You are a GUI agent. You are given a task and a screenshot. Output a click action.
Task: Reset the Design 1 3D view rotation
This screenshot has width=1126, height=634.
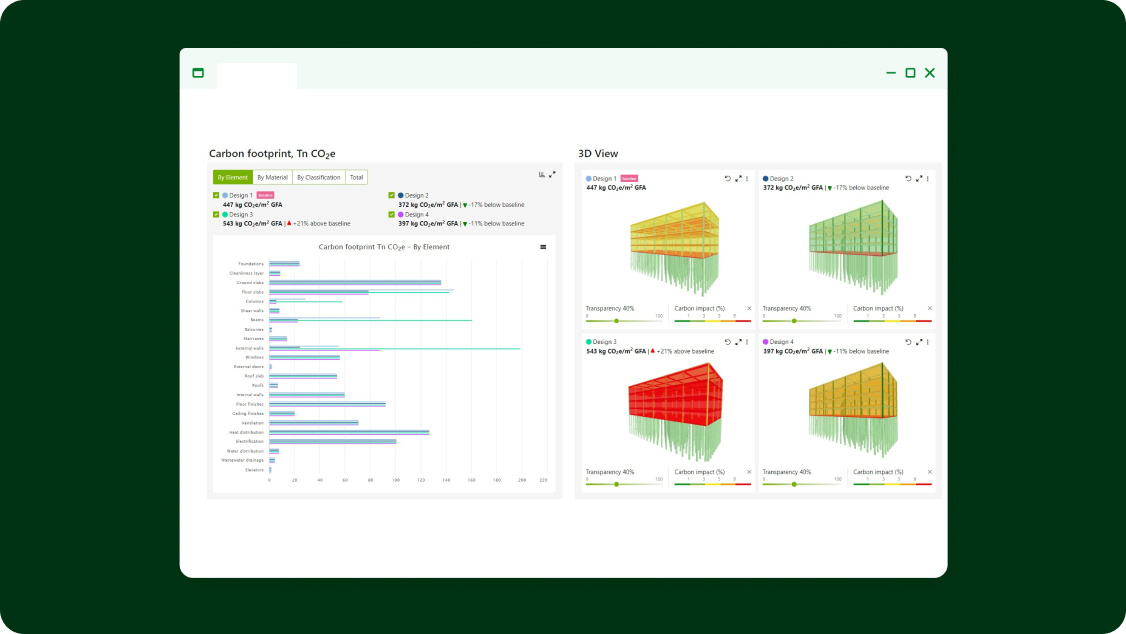[x=728, y=178]
